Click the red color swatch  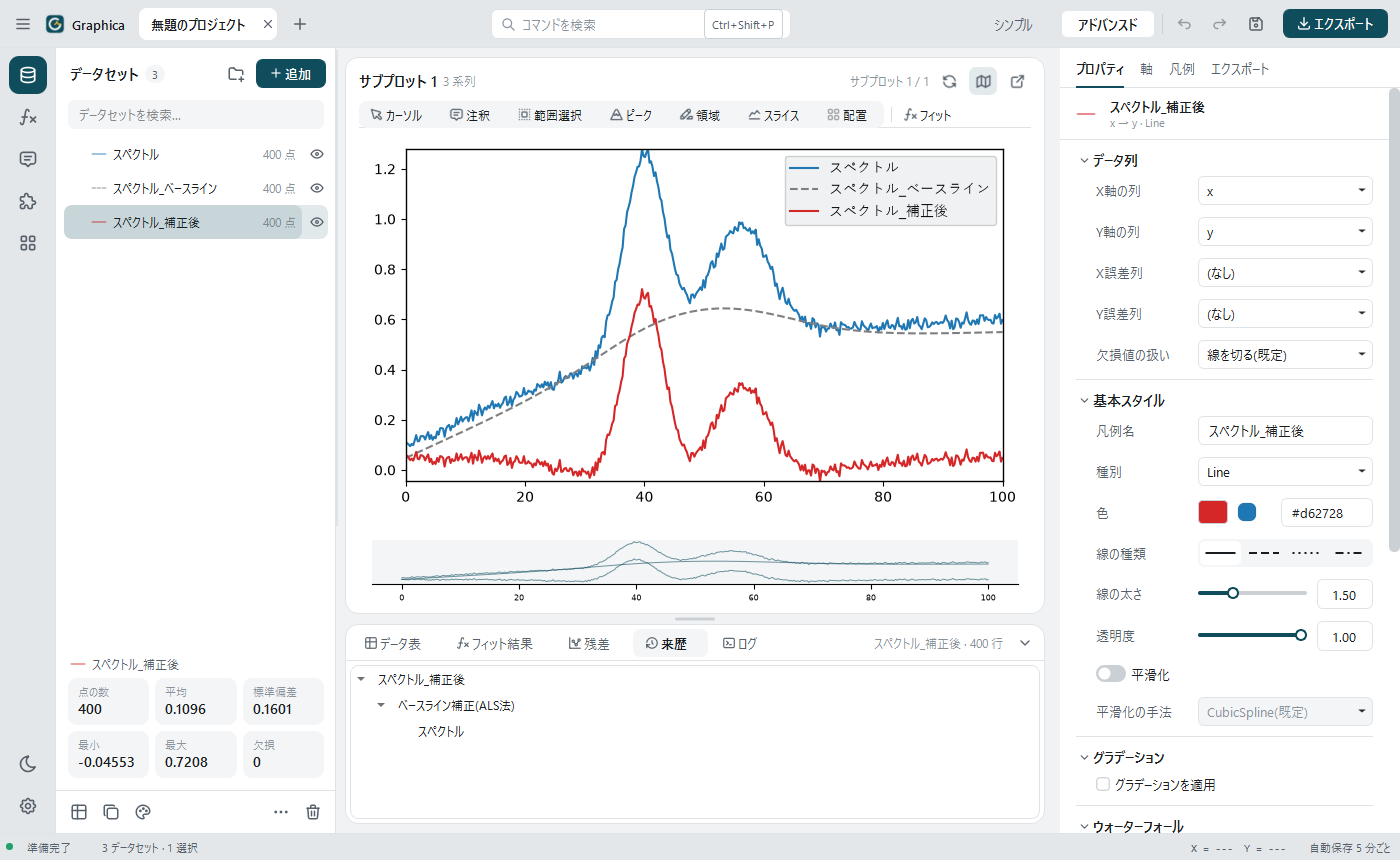click(1212, 512)
